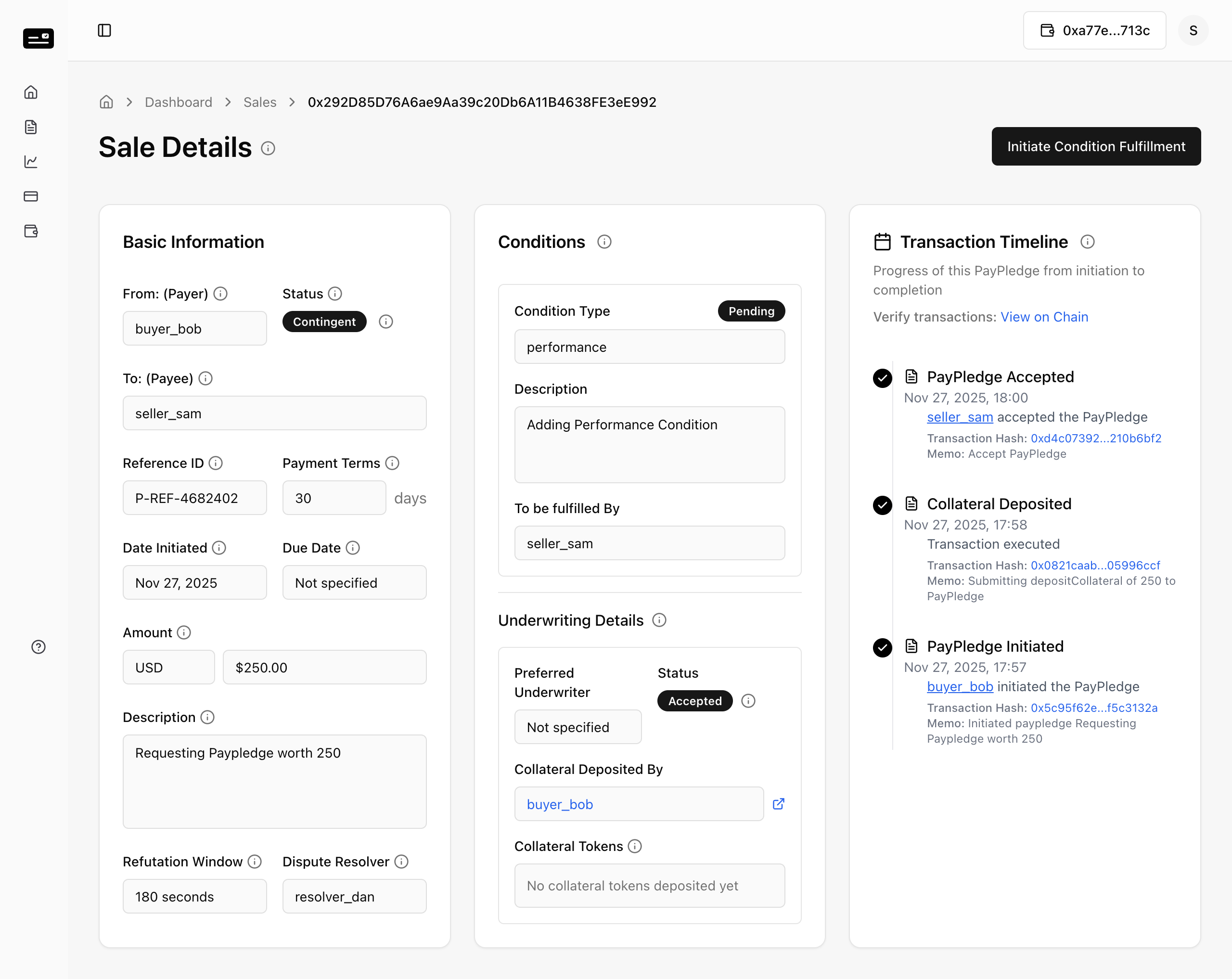
Task: Toggle the sidebar panel icon
Action: point(104,30)
